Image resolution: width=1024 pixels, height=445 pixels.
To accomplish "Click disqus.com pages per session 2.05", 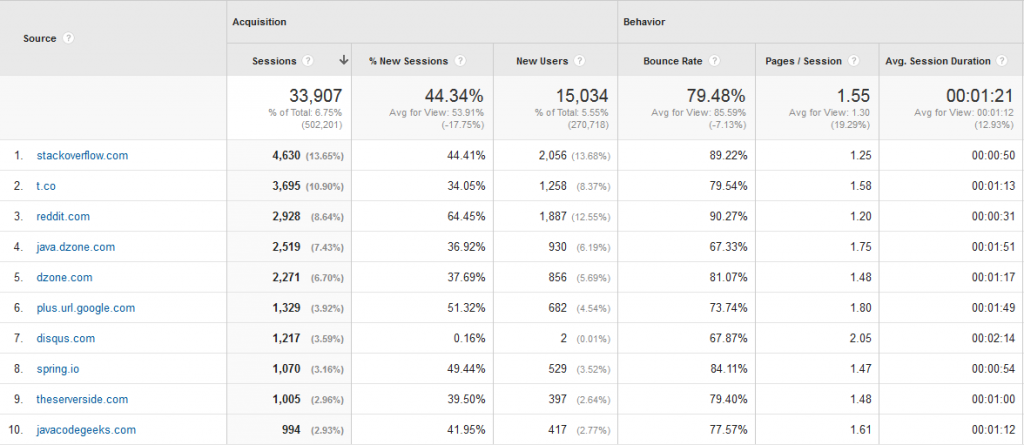I will coord(861,338).
